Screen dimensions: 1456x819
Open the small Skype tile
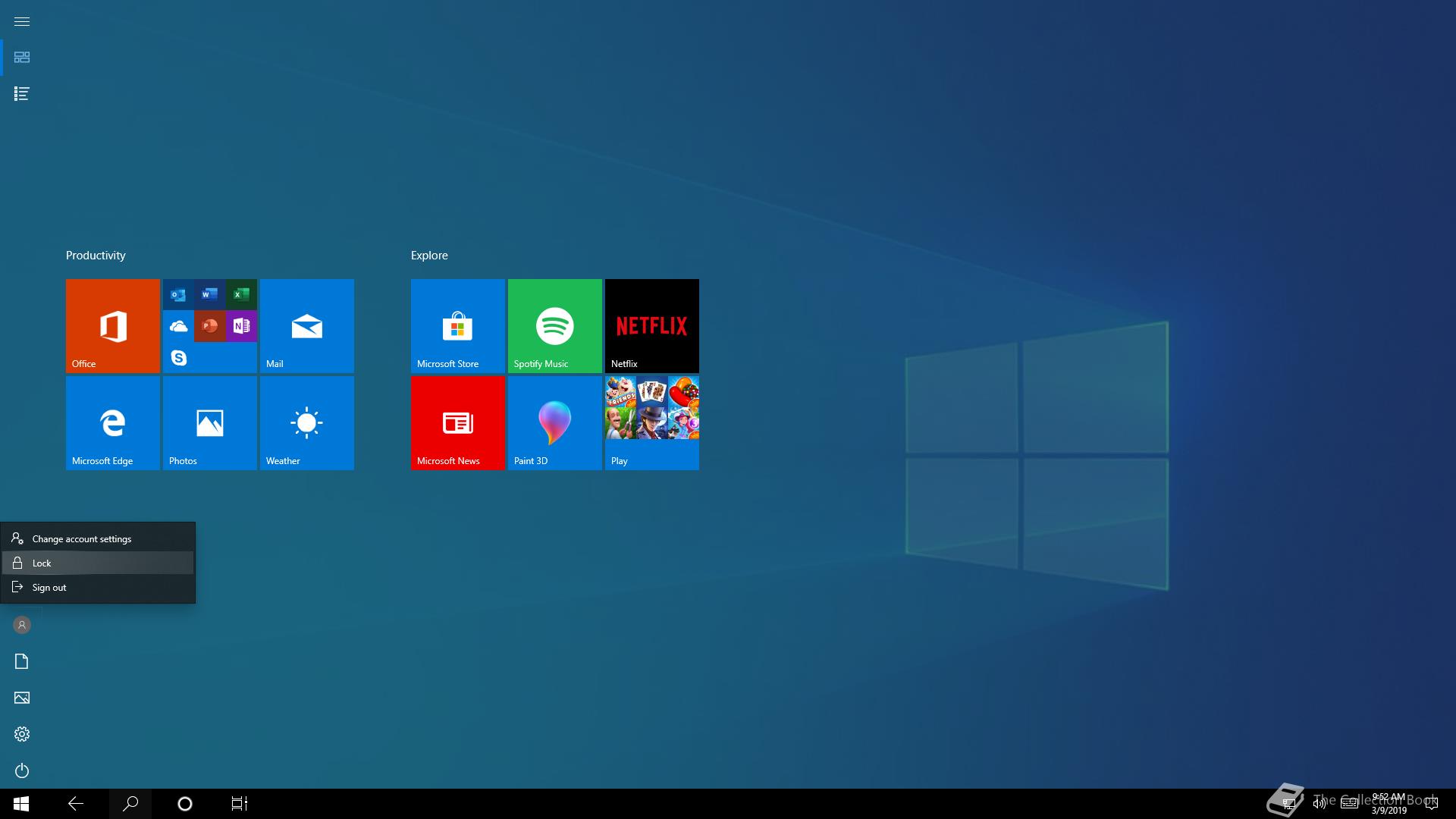pyautogui.click(x=178, y=357)
